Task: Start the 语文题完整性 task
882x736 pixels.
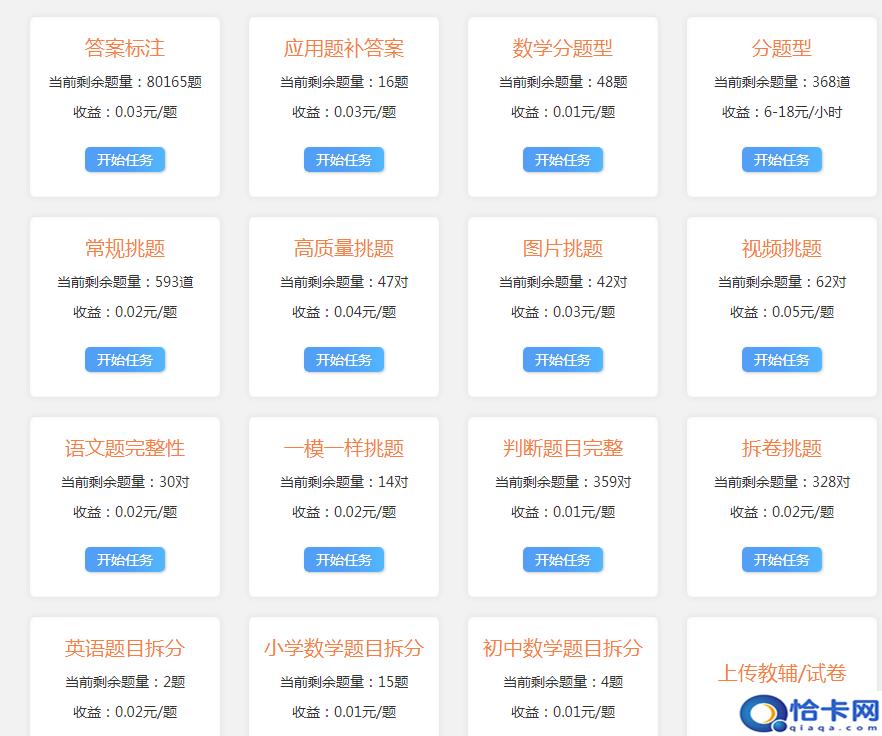Action: click(125, 560)
